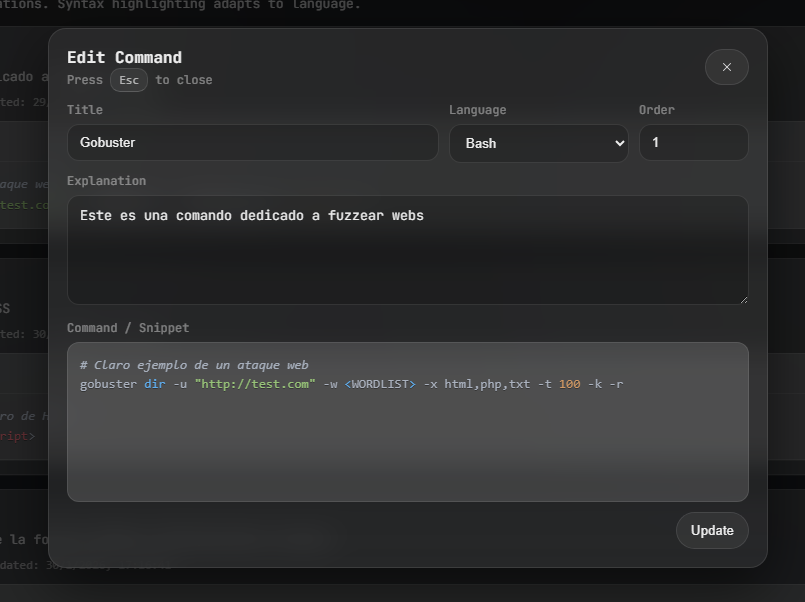Focus the Order number field
805x602 pixels.
(693, 143)
